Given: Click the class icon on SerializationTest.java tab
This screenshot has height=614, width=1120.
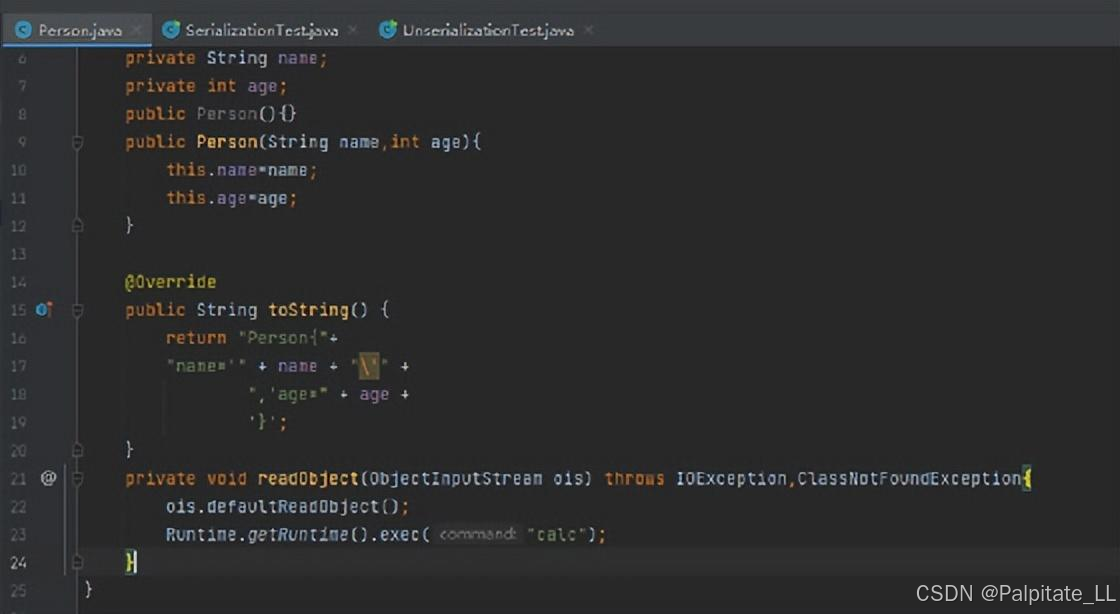Looking at the screenshot, I should [x=170, y=29].
